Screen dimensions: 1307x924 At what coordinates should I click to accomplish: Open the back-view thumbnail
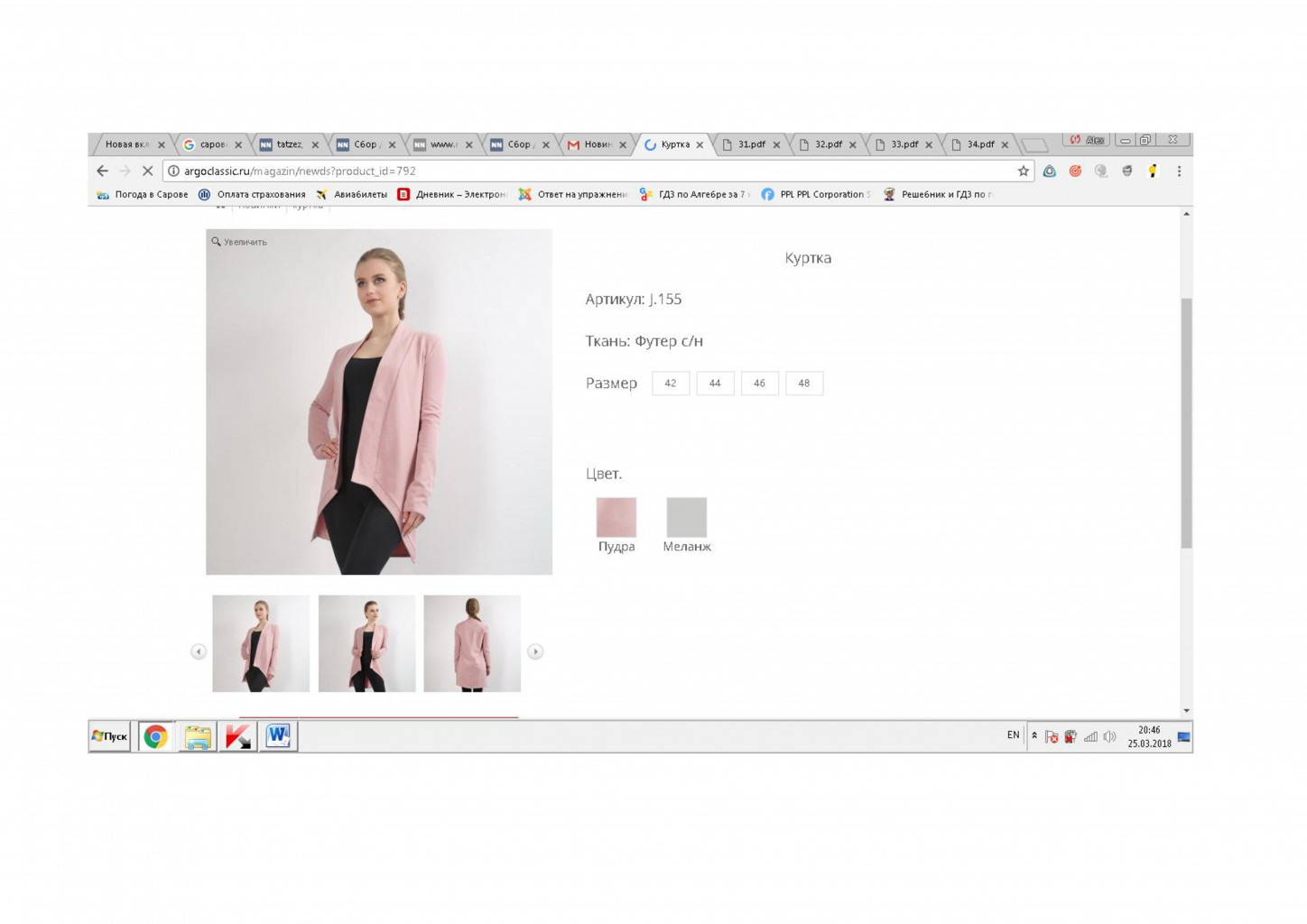tap(472, 643)
